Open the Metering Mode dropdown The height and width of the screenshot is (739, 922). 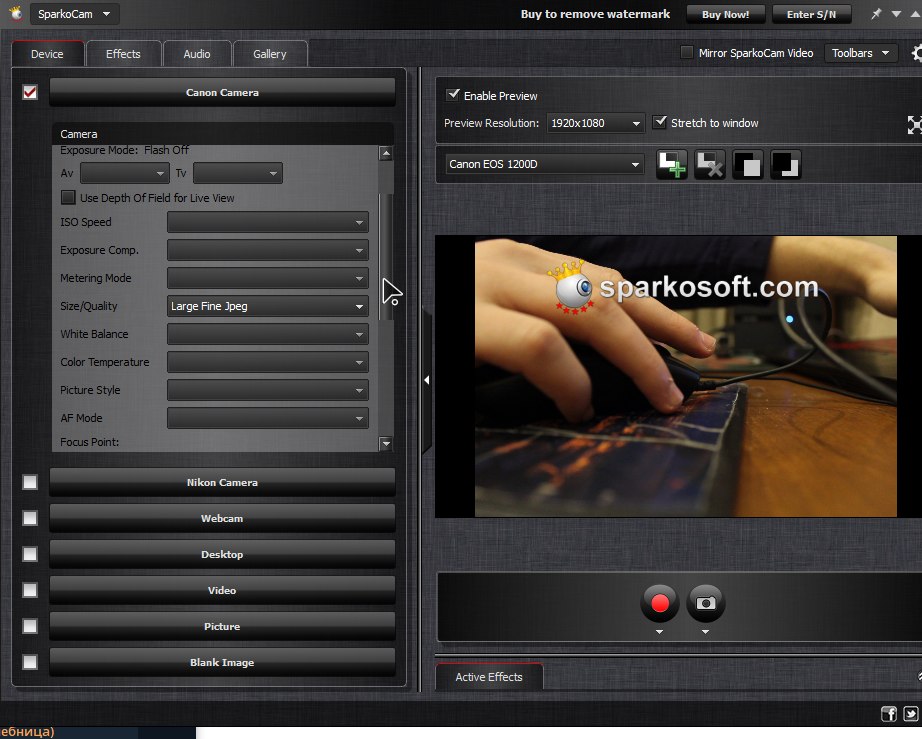(x=268, y=278)
